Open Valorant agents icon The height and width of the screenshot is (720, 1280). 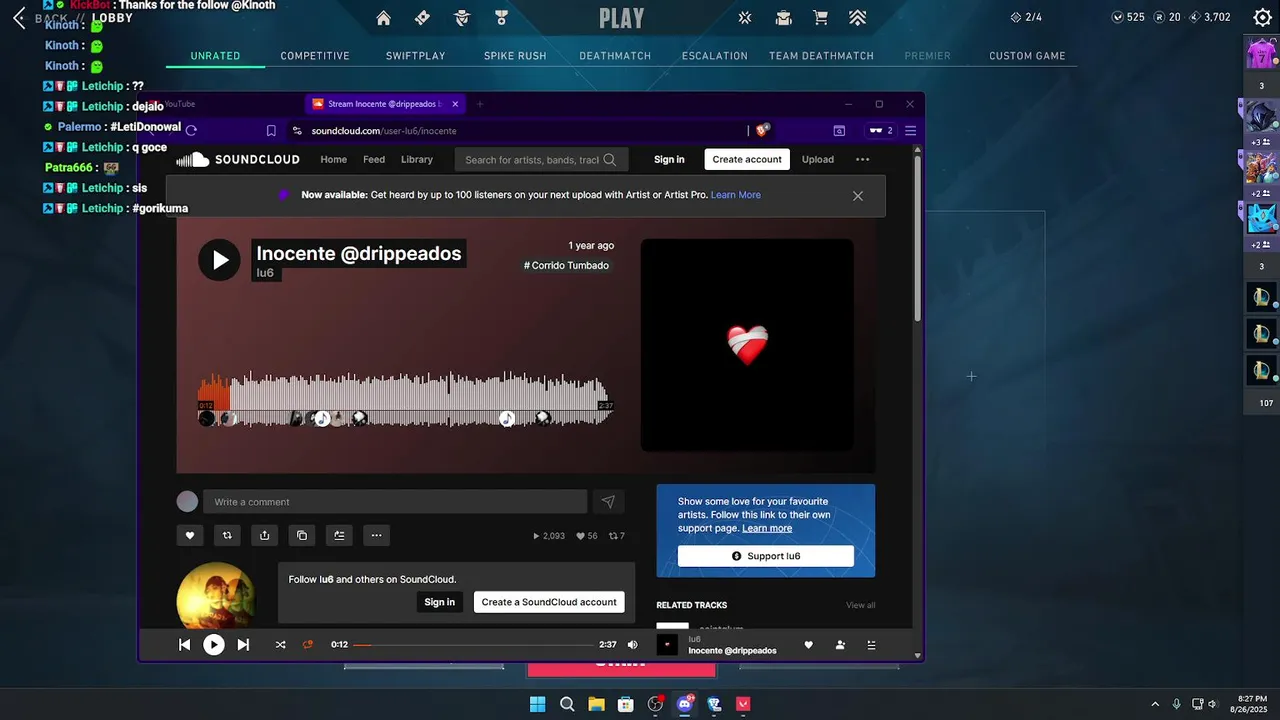click(x=461, y=18)
